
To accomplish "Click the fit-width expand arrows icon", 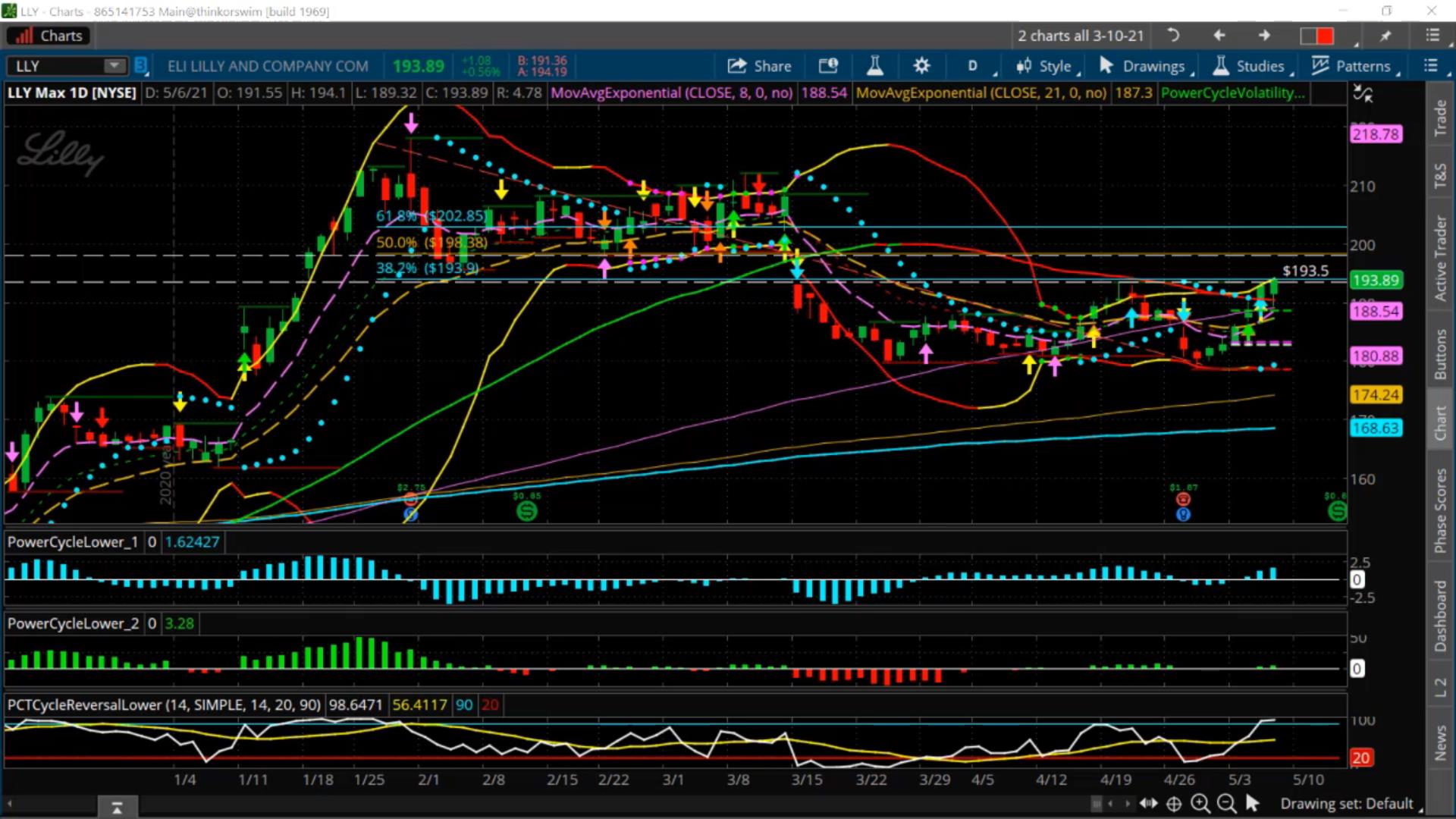I will (x=1148, y=803).
